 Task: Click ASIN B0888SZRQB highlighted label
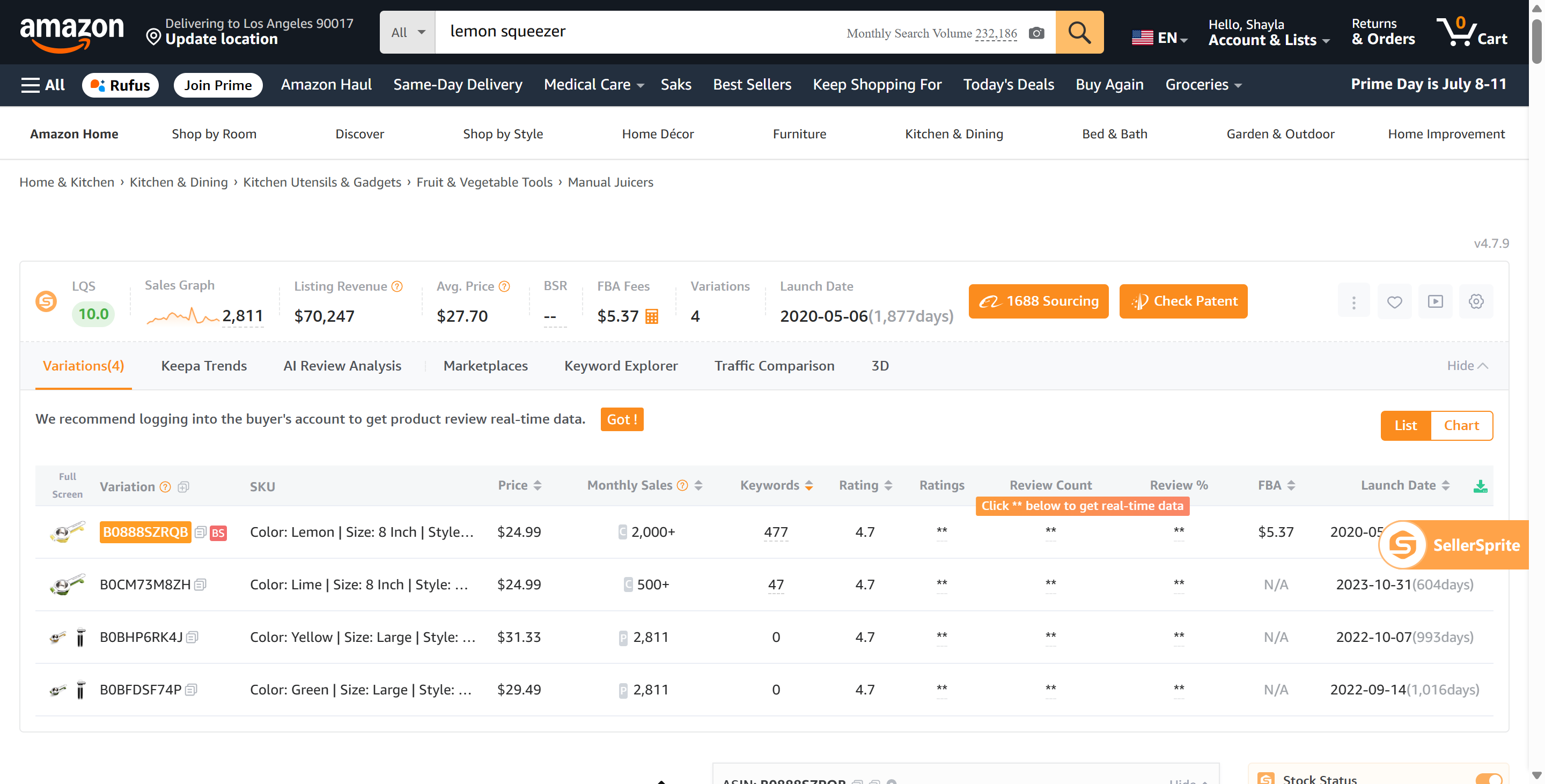coord(145,532)
